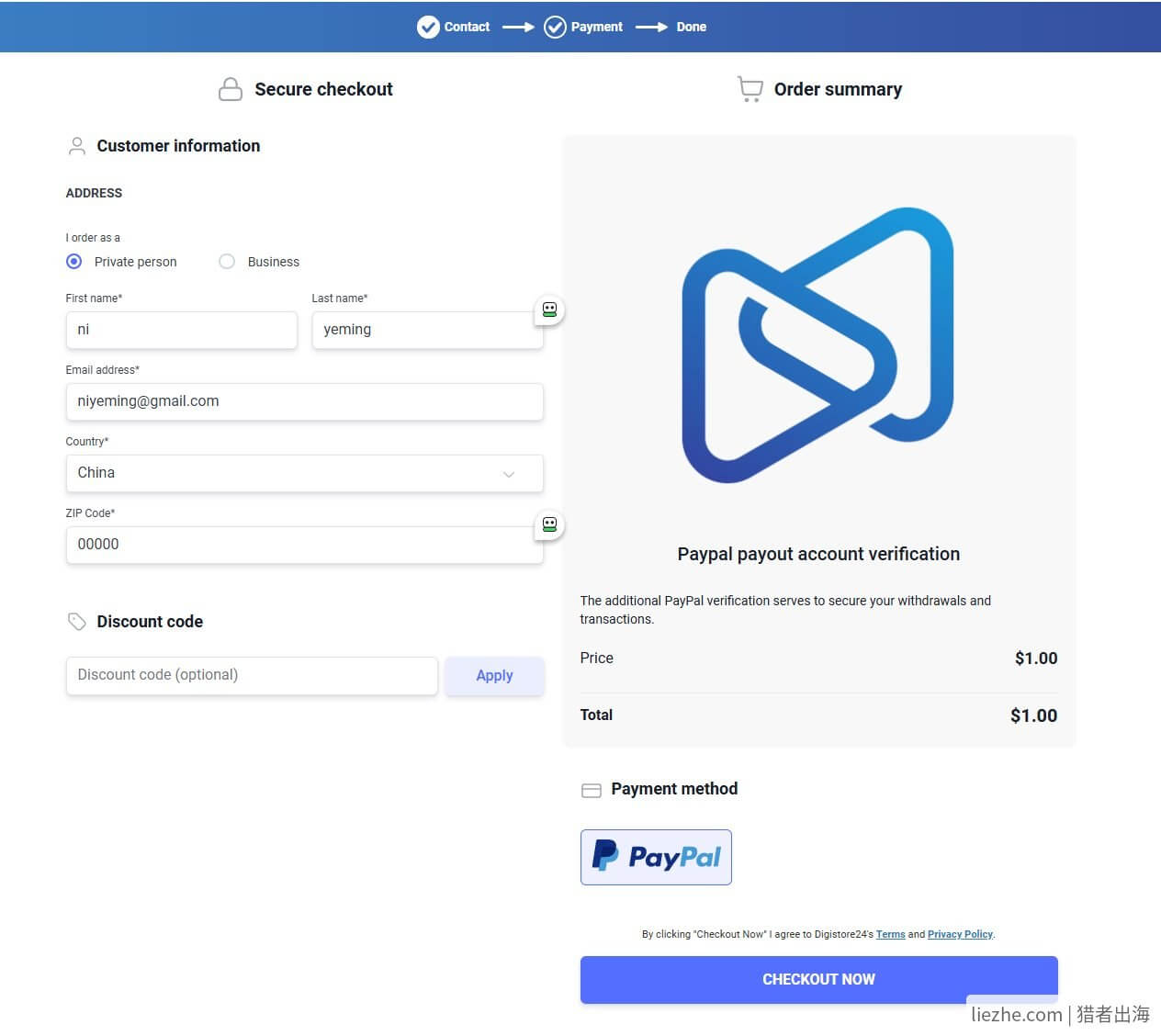Click the 'Customer information' heading text
The width and height of the screenshot is (1161, 1036).
178,146
